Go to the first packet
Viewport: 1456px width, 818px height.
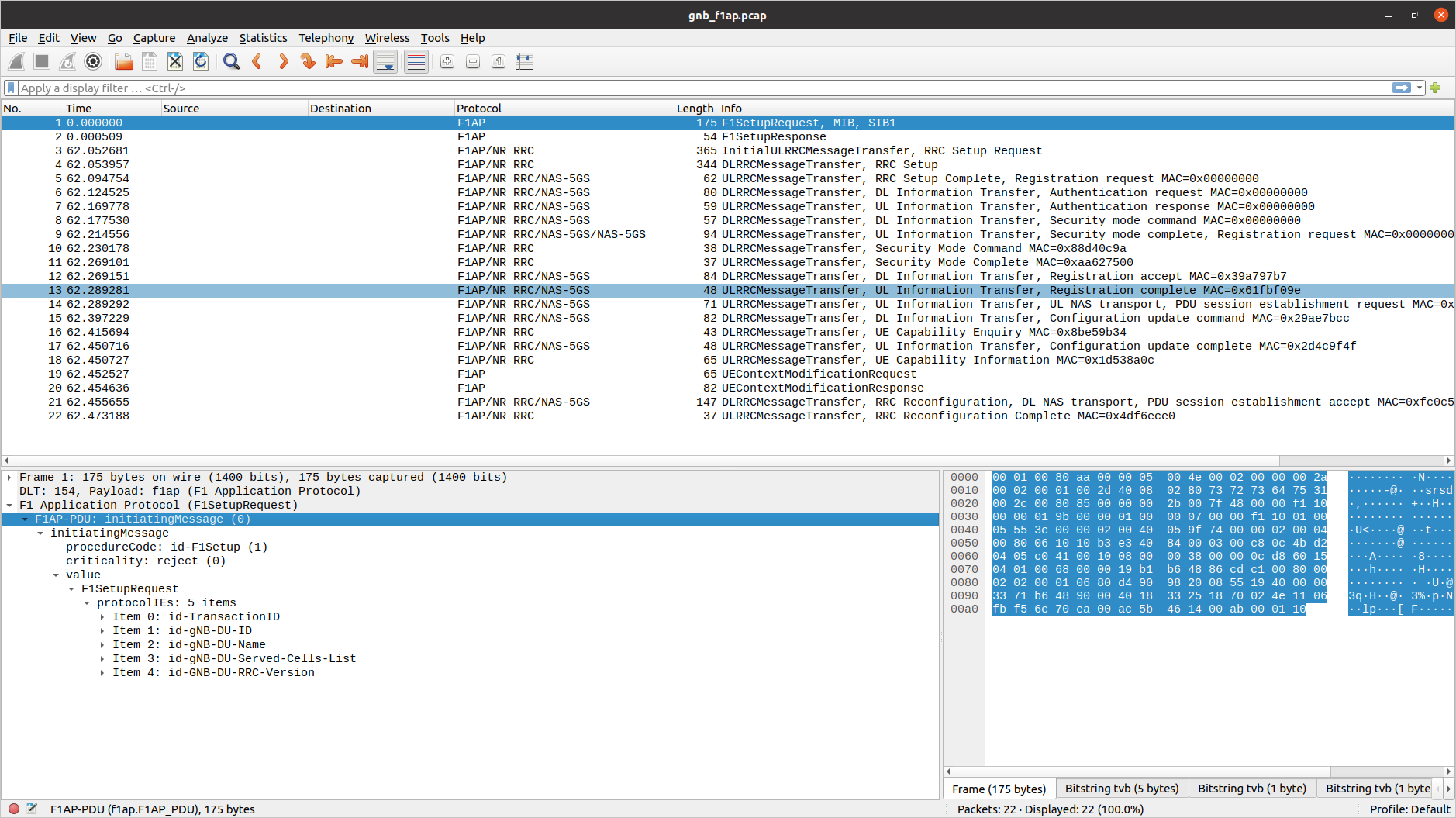point(334,61)
